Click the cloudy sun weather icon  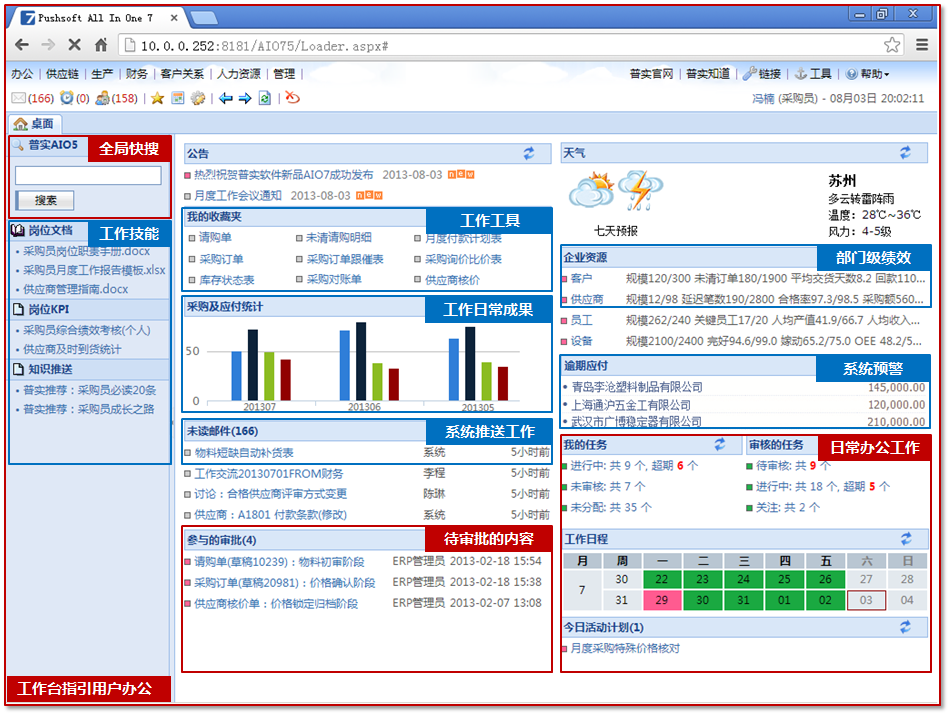[591, 190]
